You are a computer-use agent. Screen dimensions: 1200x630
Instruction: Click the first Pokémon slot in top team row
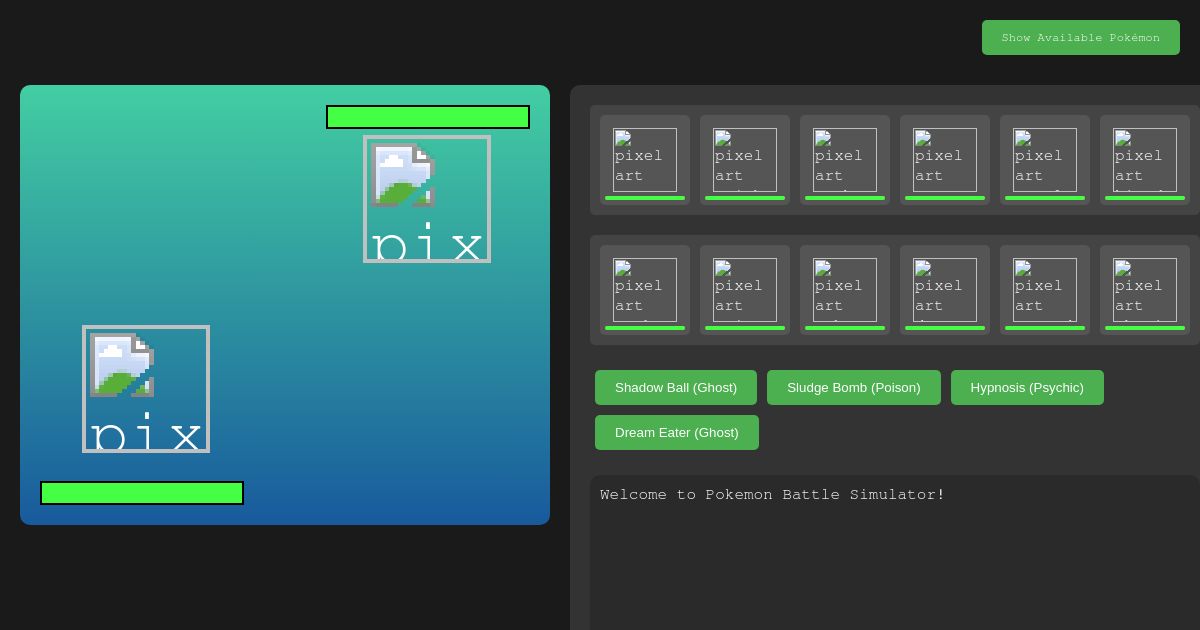click(645, 160)
